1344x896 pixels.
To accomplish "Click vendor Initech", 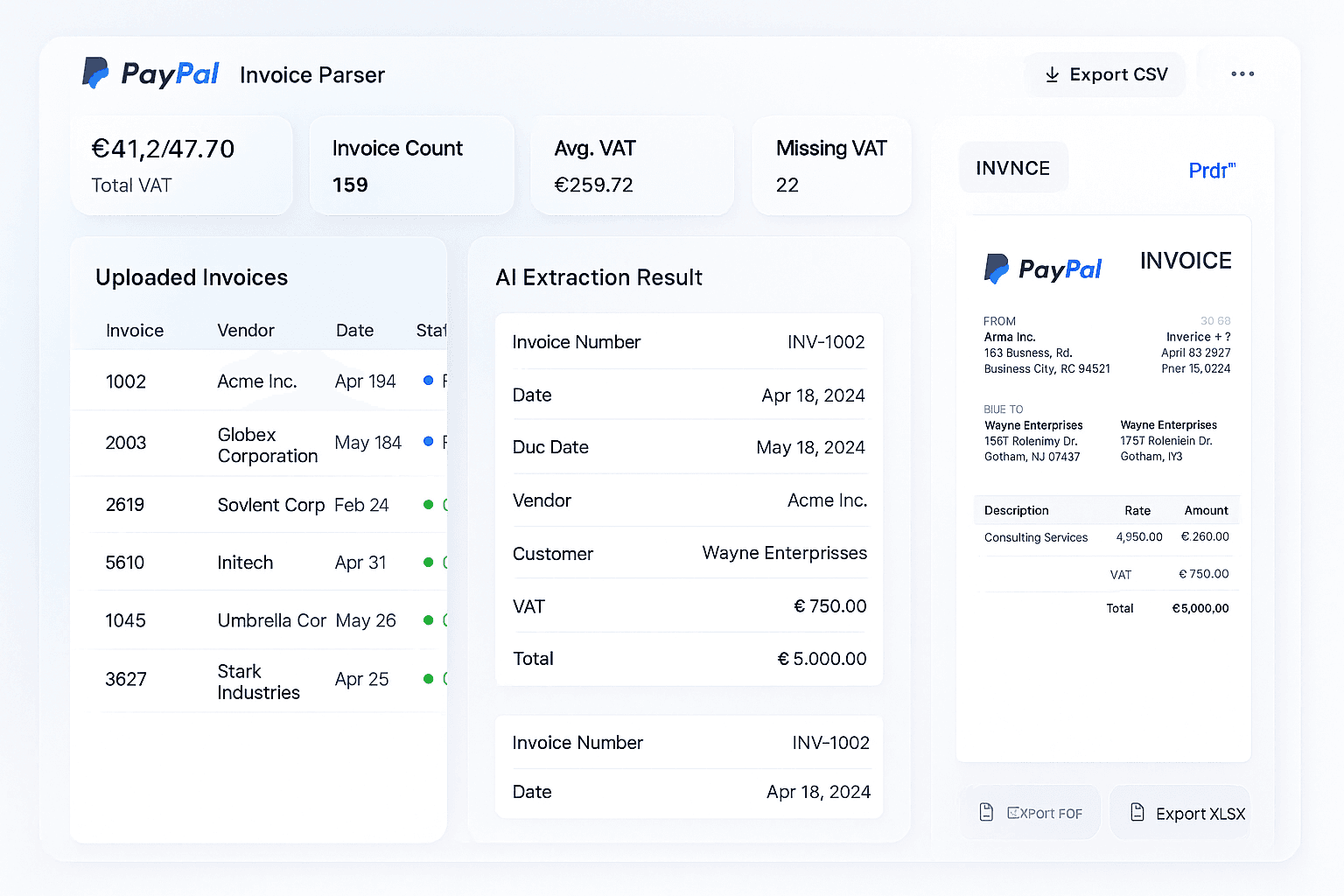I will coord(245,562).
